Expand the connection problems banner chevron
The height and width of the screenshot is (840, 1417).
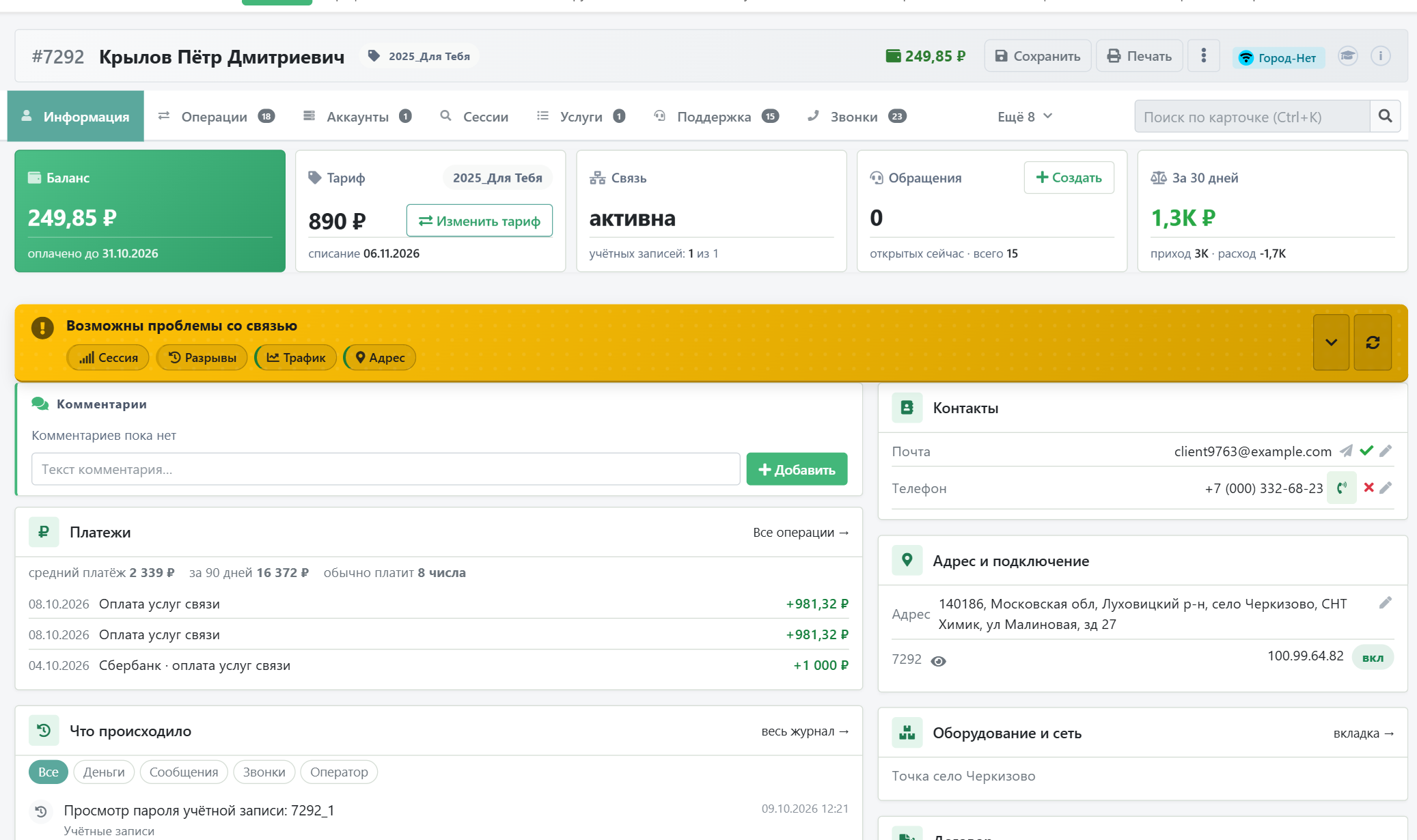(1331, 342)
